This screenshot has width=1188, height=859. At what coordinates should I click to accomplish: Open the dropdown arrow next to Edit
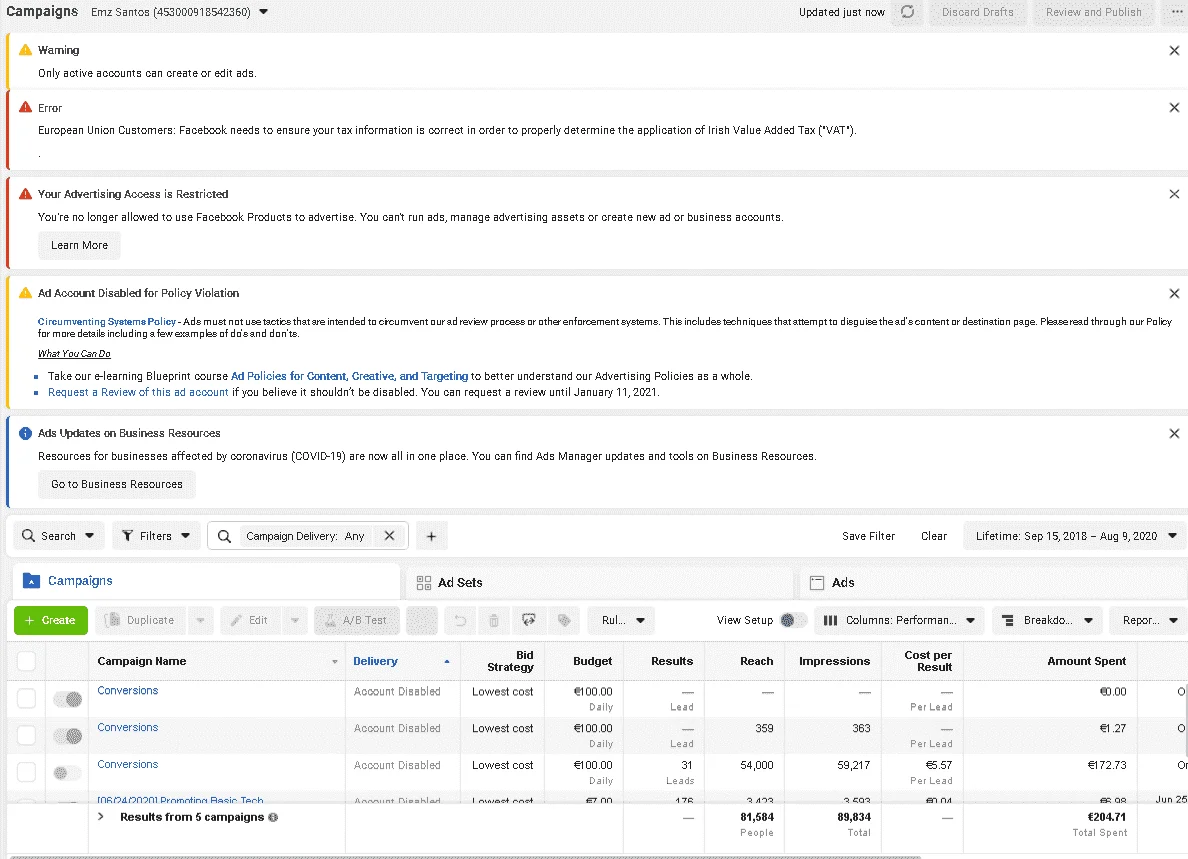[295, 620]
